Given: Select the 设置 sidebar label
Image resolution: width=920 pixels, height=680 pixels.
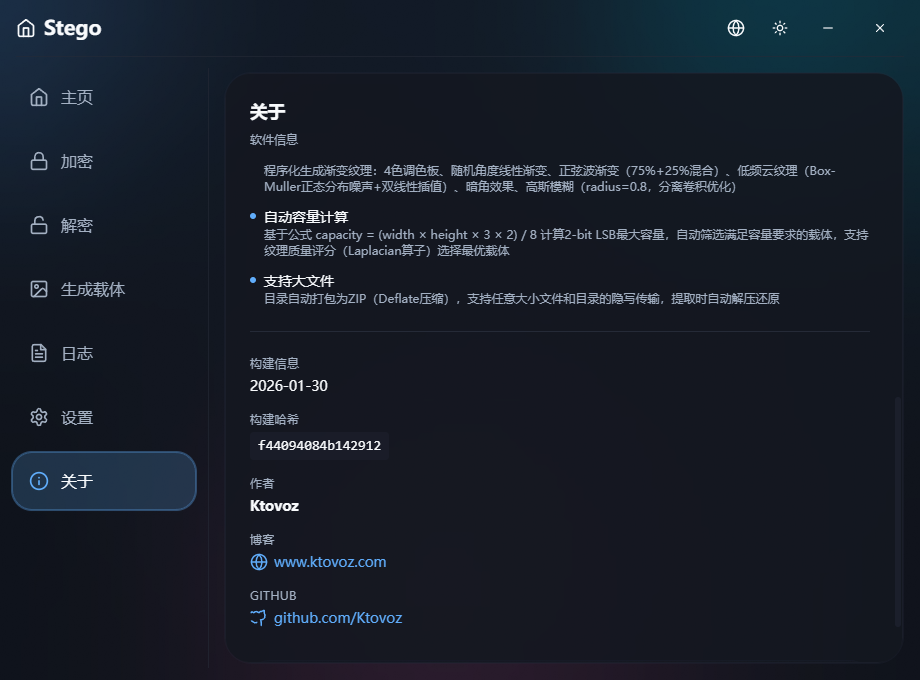Looking at the screenshot, I should [77, 417].
